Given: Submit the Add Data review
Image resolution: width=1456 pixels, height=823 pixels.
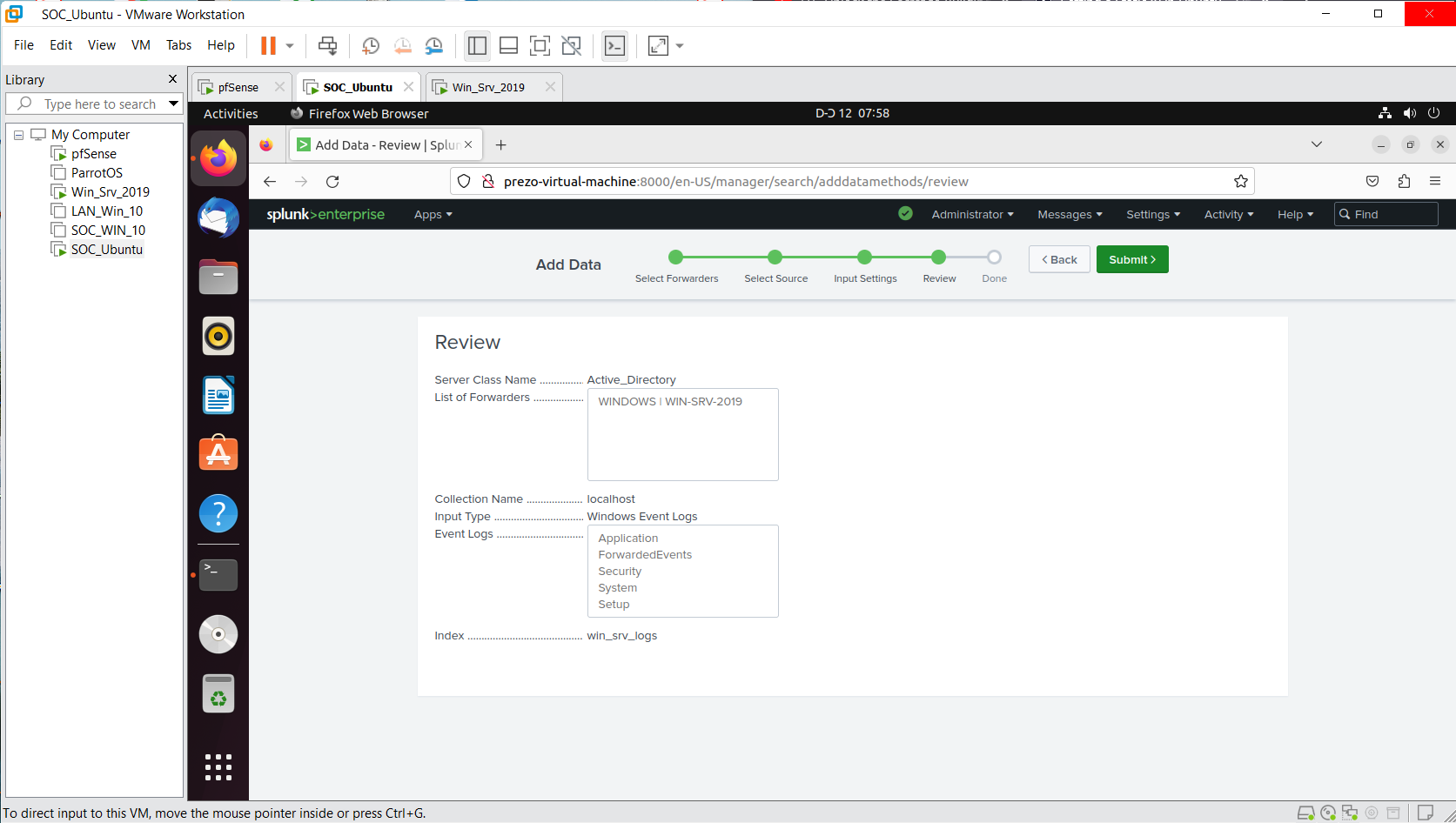Looking at the screenshot, I should [x=1132, y=259].
